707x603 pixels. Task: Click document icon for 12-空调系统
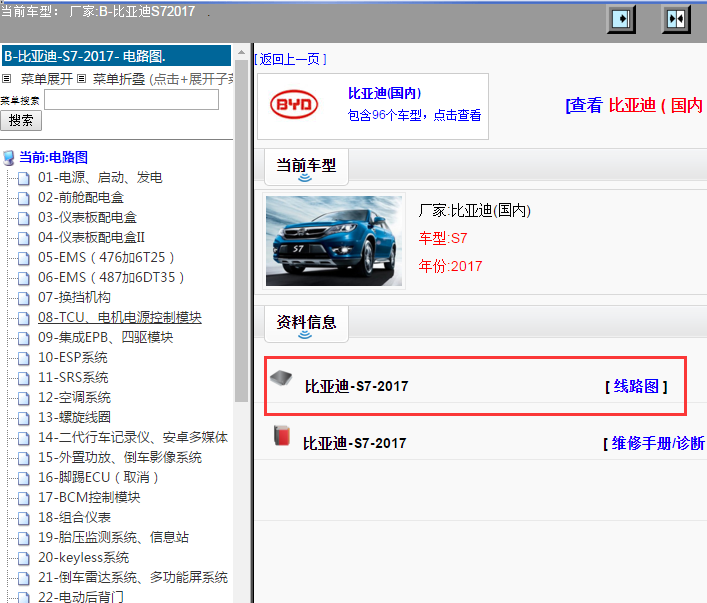point(24,398)
